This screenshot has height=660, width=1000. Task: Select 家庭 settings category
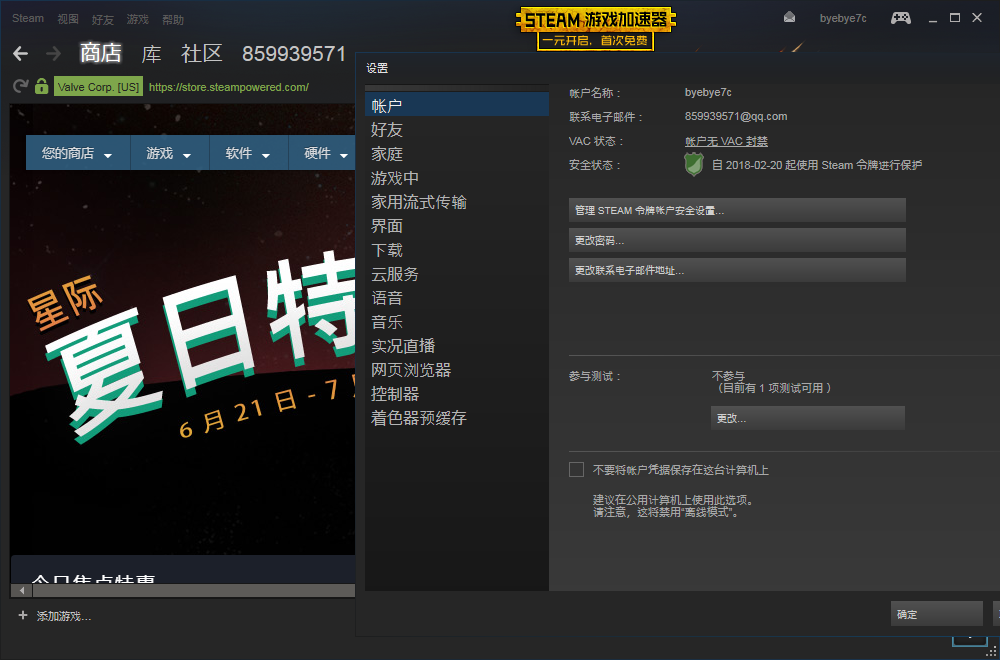point(457,154)
